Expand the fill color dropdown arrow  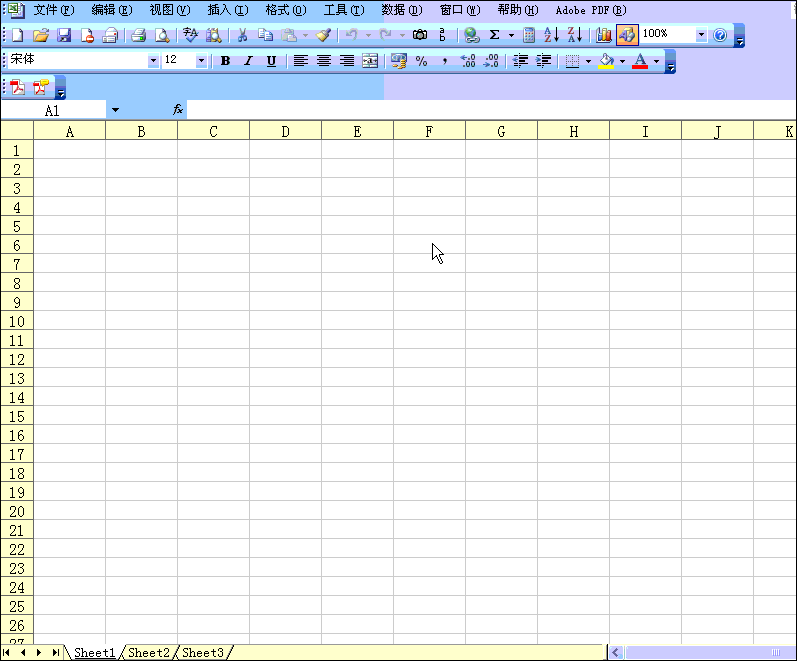[623, 62]
